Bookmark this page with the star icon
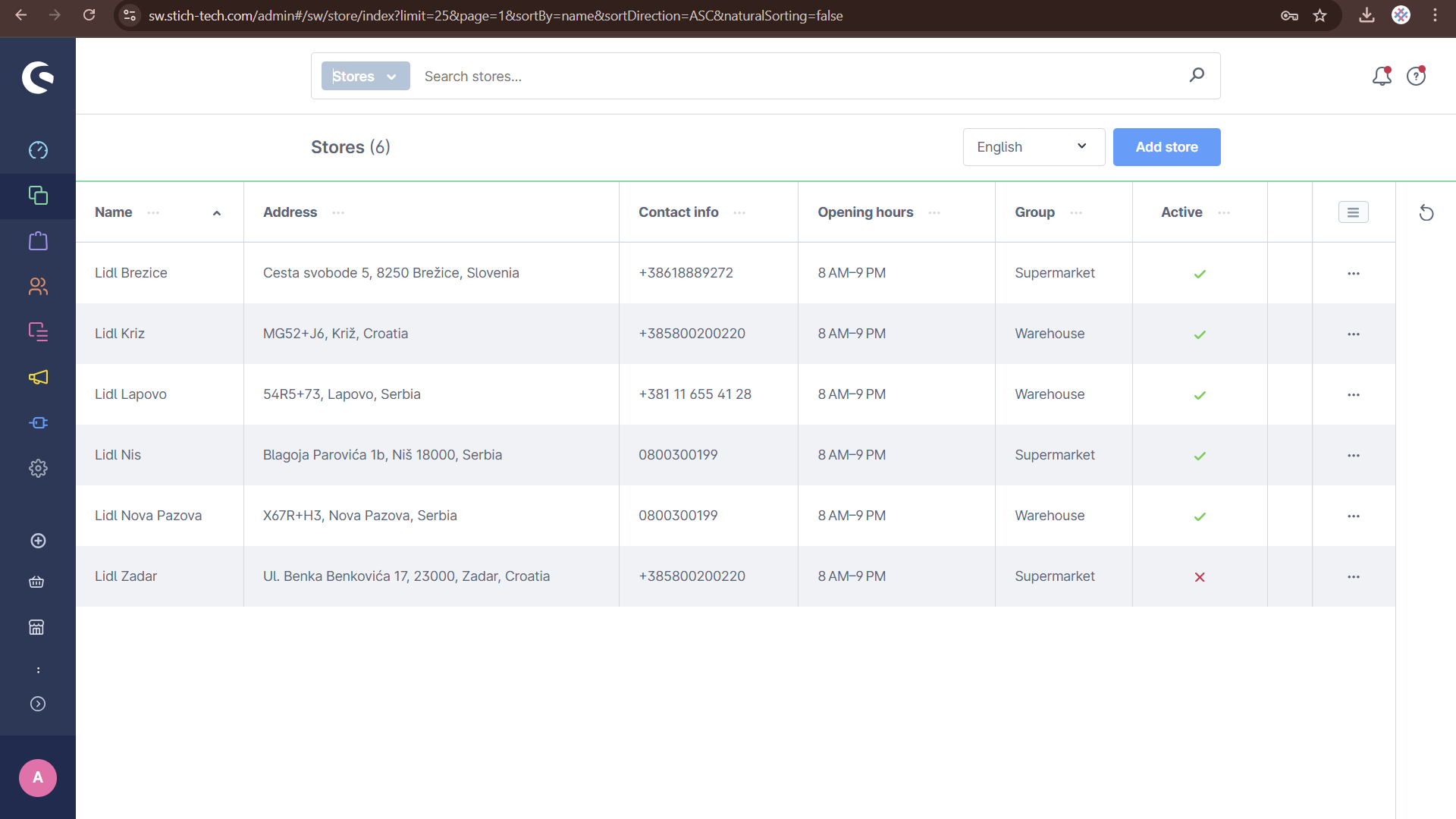The height and width of the screenshot is (819, 1456). point(1320,15)
